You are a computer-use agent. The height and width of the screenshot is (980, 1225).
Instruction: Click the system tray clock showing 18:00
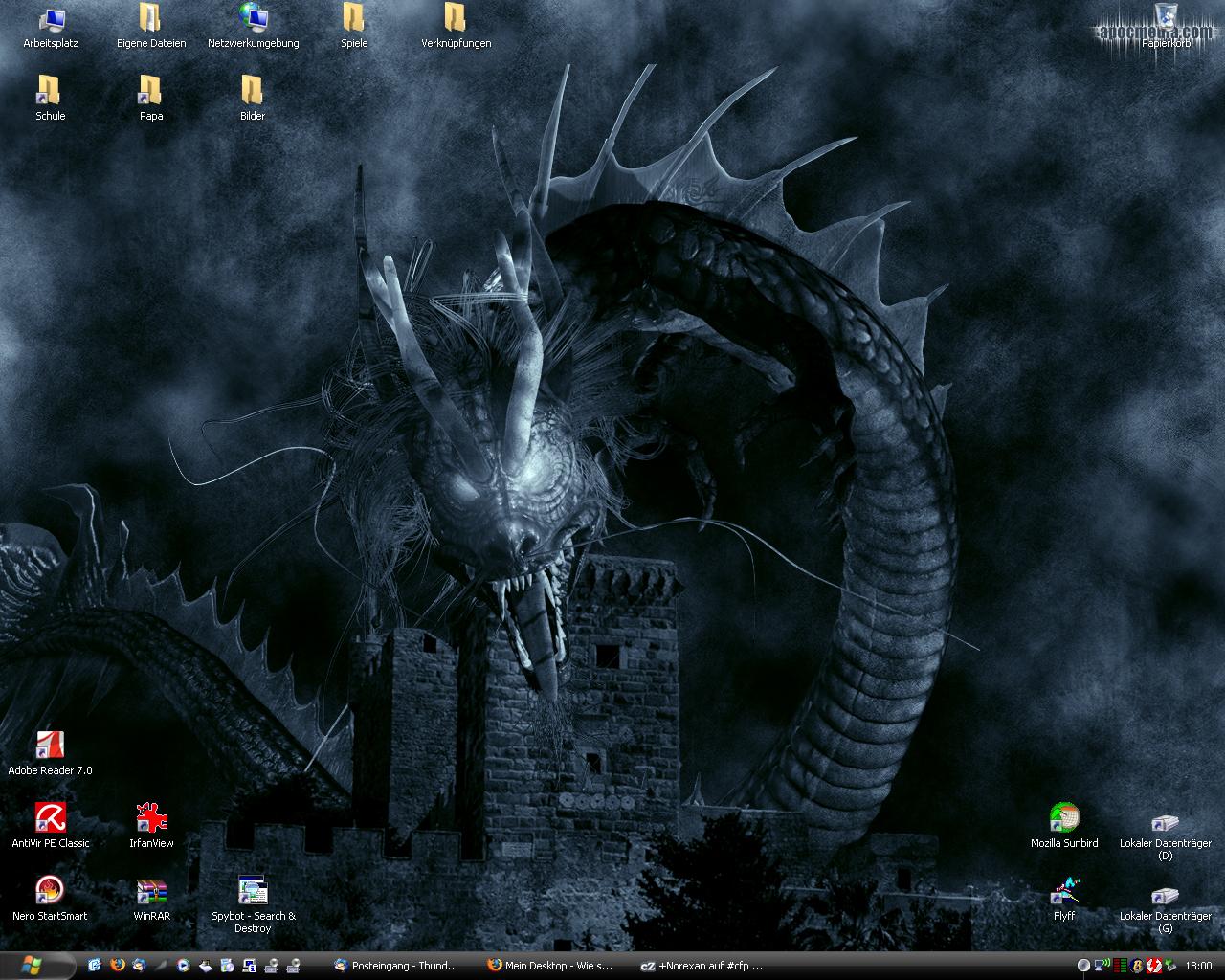[x=1198, y=967]
